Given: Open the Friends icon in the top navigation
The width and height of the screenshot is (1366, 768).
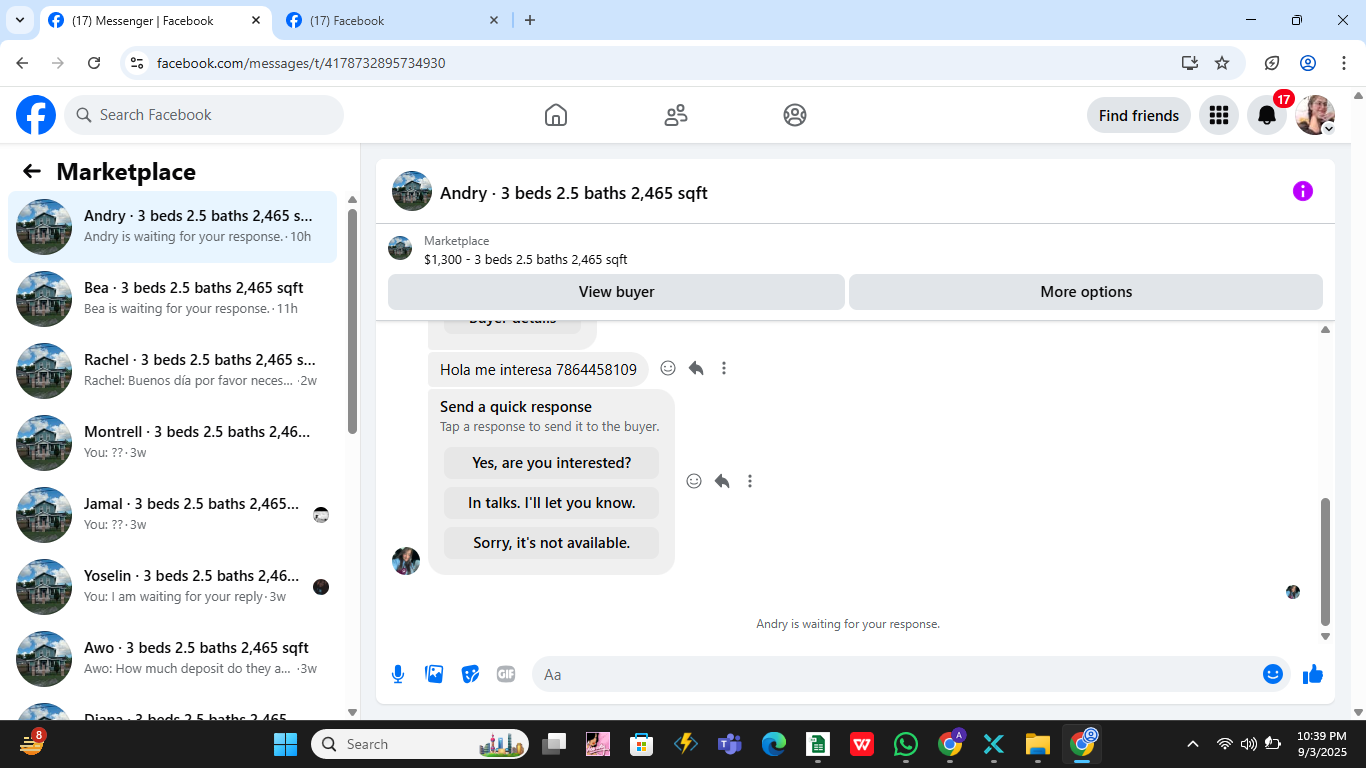Looking at the screenshot, I should (x=676, y=115).
